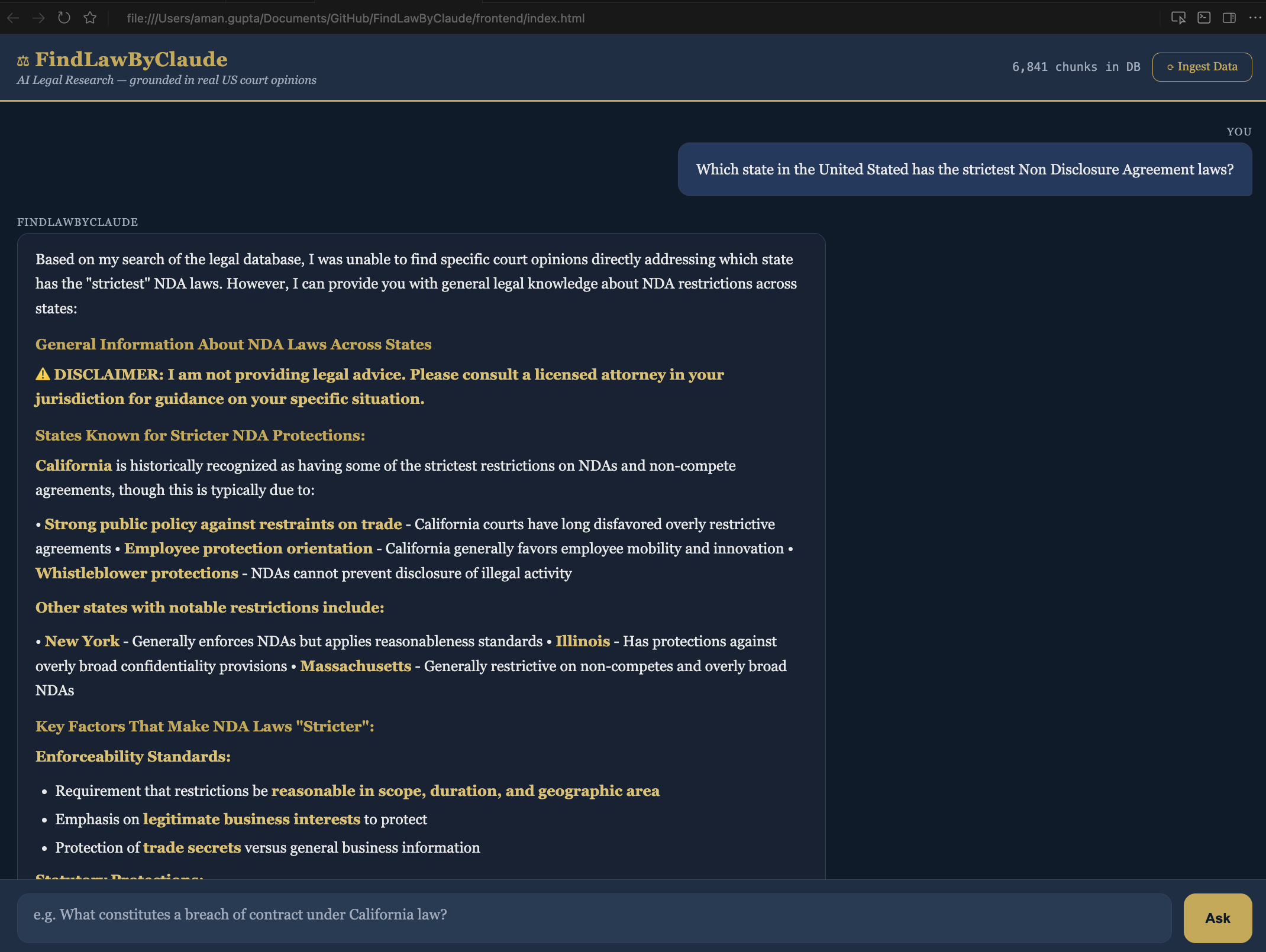Image resolution: width=1266 pixels, height=952 pixels.
Task: Open the three-dots more options menu
Action: (x=1254, y=18)
